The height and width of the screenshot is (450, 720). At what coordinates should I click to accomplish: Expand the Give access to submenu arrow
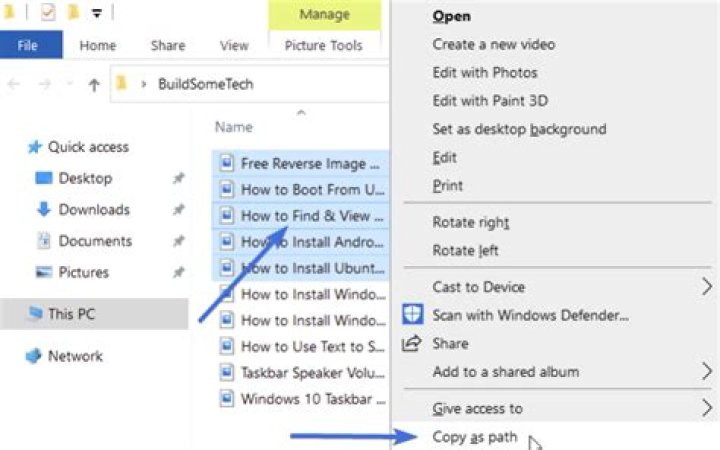click(707, 408)
